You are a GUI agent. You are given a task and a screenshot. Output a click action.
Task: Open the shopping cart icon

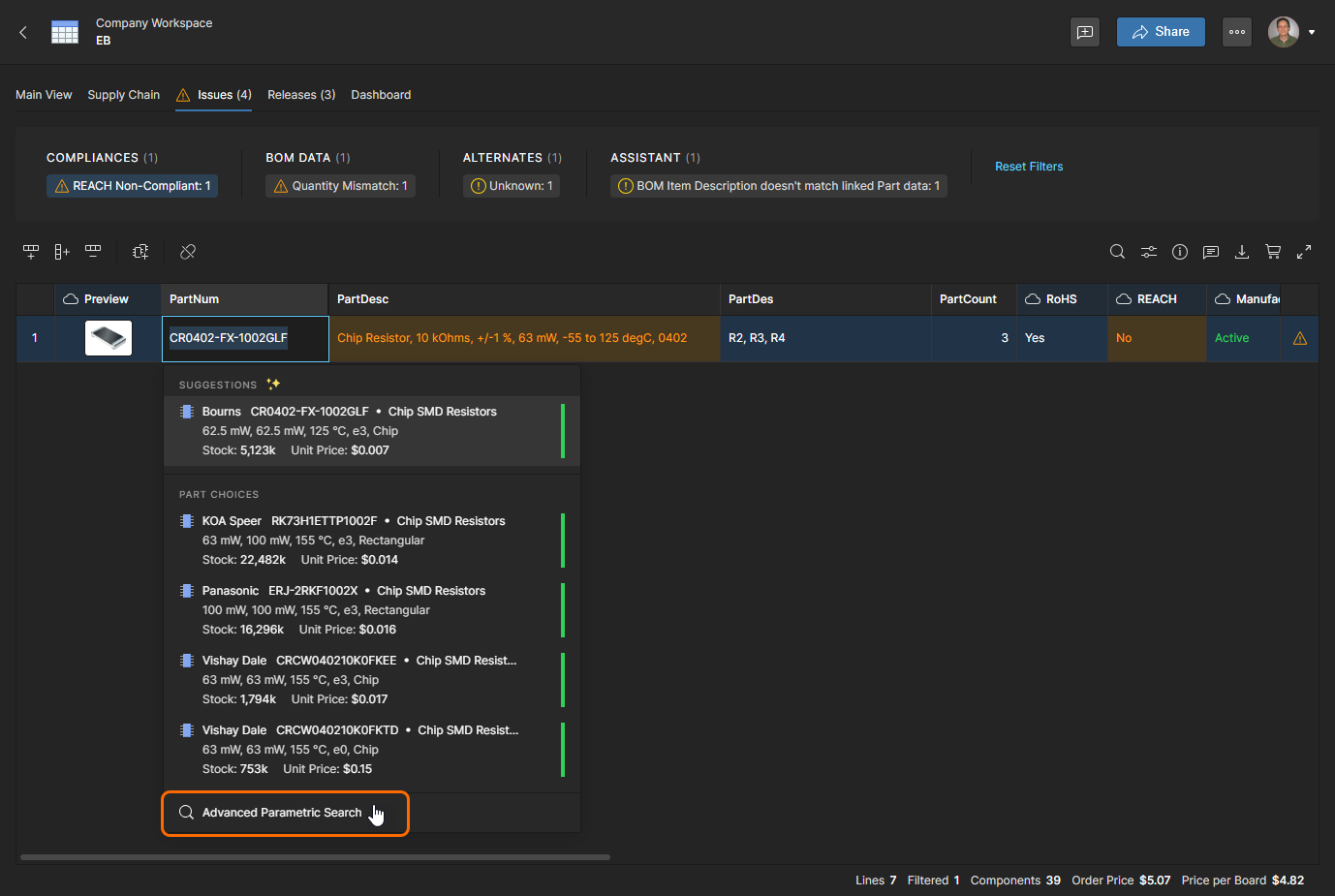click(x=1273, y=252)
